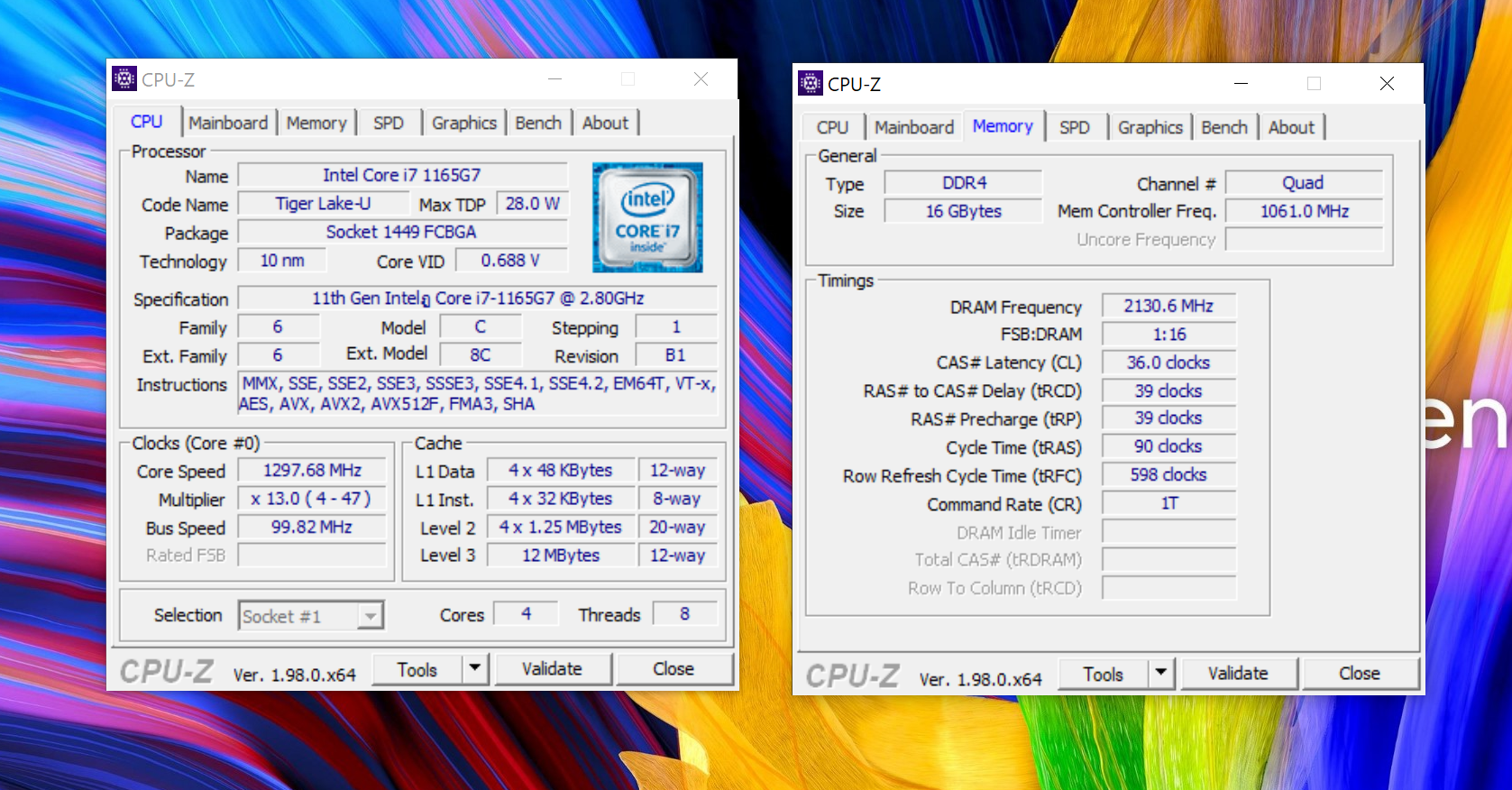
Task: Open Tools dropdown arrow in left CPU-Z window
Action: click(x=475, y=669)
